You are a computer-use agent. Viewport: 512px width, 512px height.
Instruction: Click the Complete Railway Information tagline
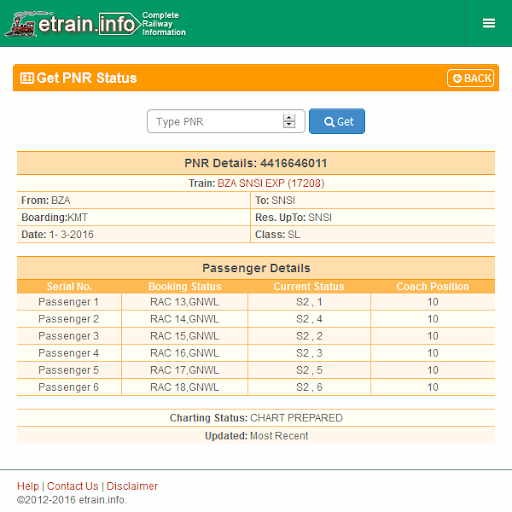click(x=164, y=24)
